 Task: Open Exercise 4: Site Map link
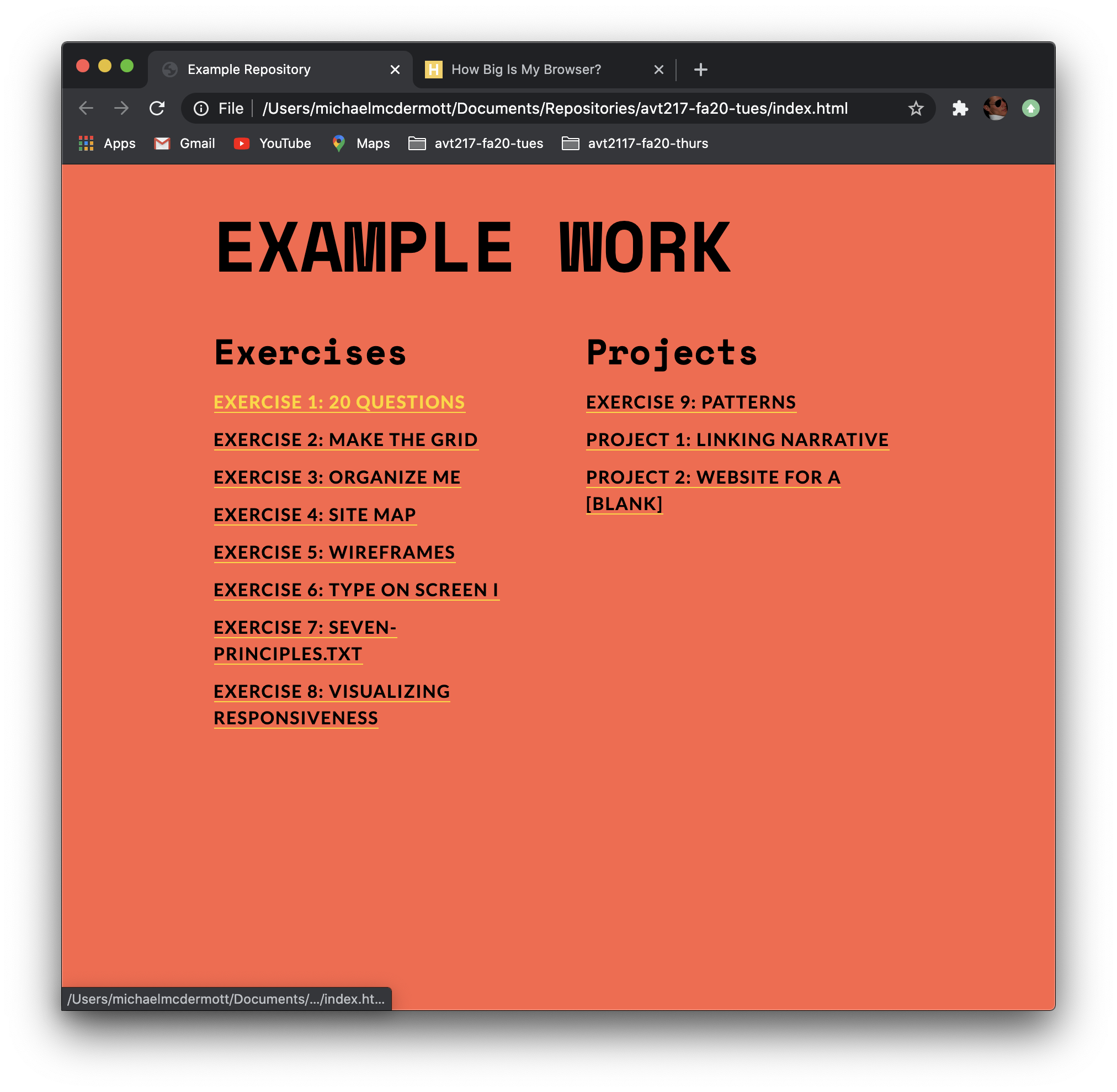coord(315,515)
